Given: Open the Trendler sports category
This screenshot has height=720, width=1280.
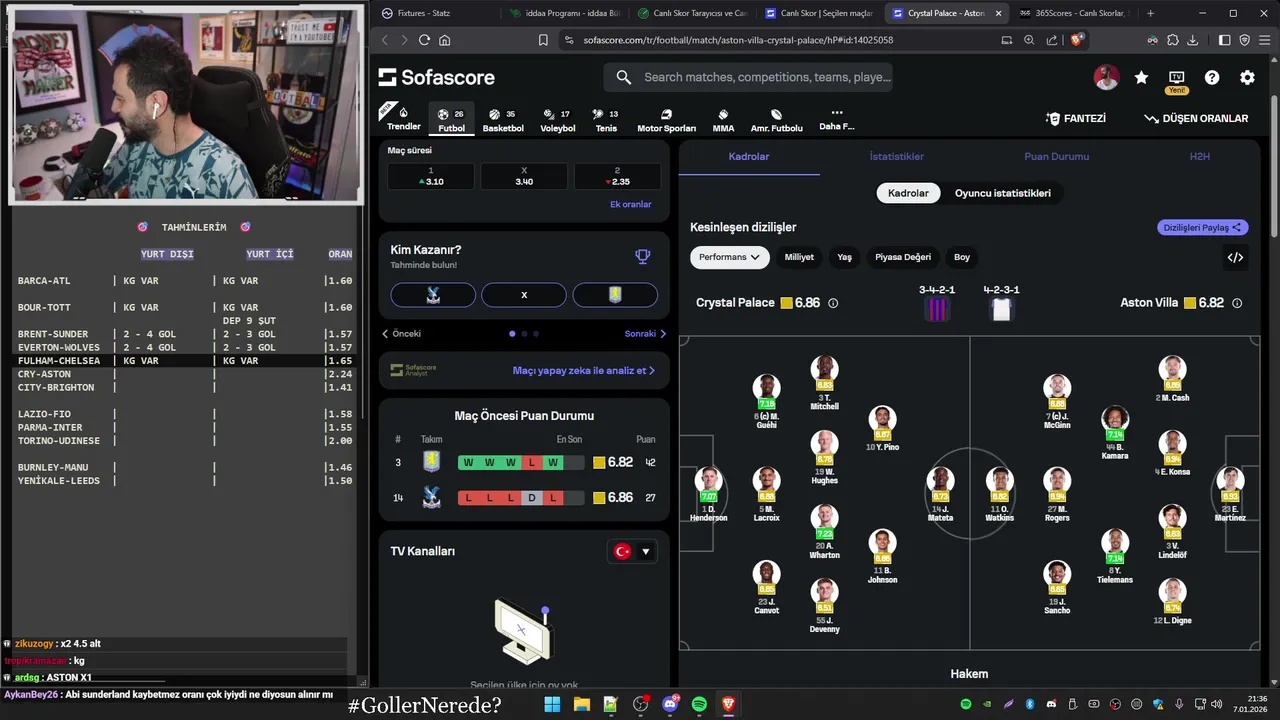Looking at the screenshot, I should click(404, 118).
